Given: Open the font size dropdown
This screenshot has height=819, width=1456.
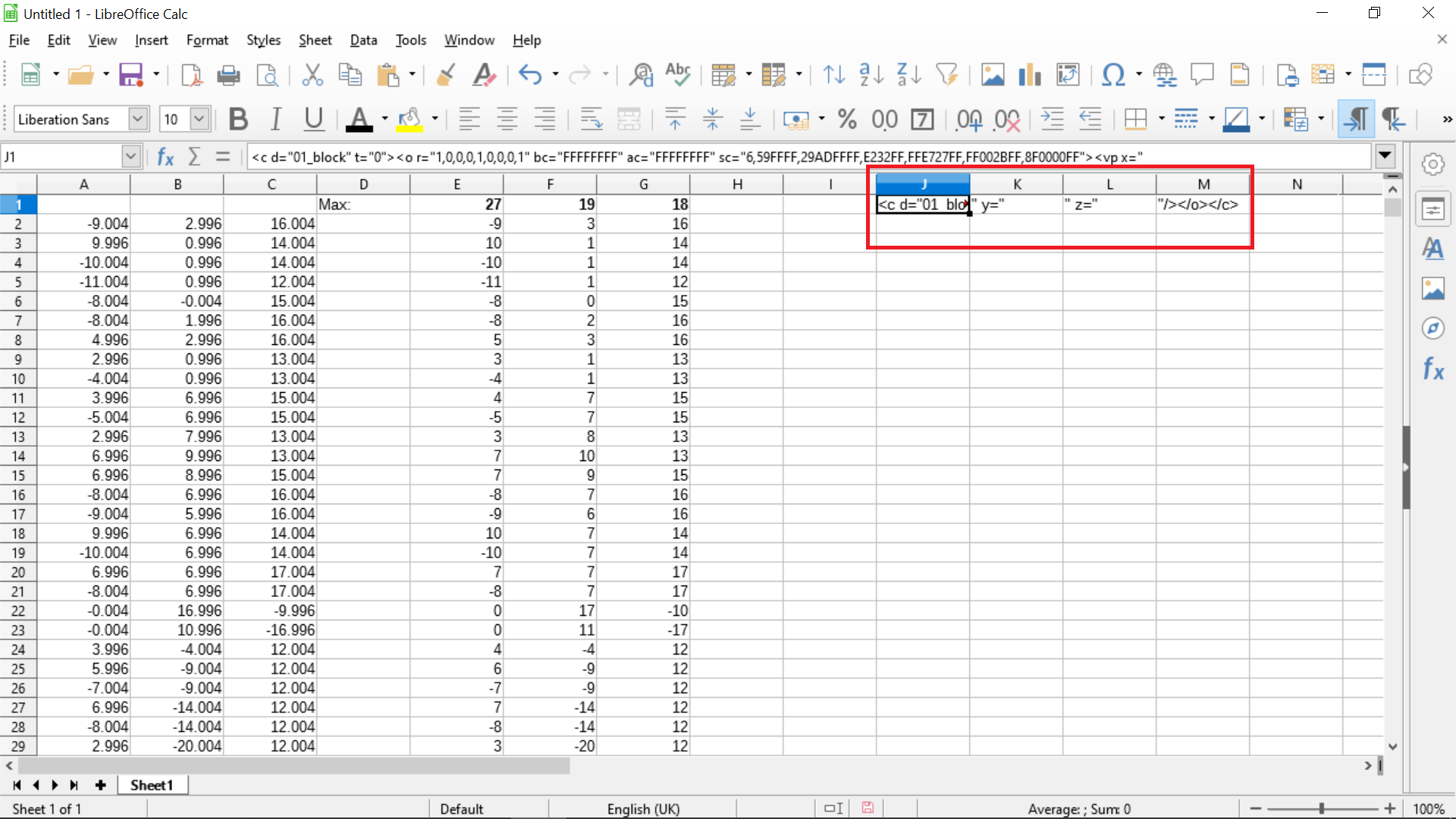Looking at the screenshot, I should tap(199, 119).
